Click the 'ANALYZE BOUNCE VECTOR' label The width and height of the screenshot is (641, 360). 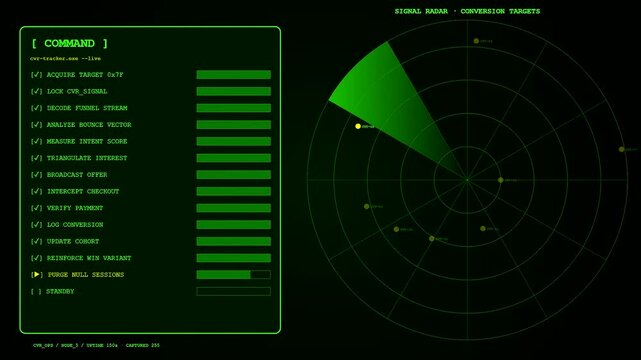click(x=89, y=125)
